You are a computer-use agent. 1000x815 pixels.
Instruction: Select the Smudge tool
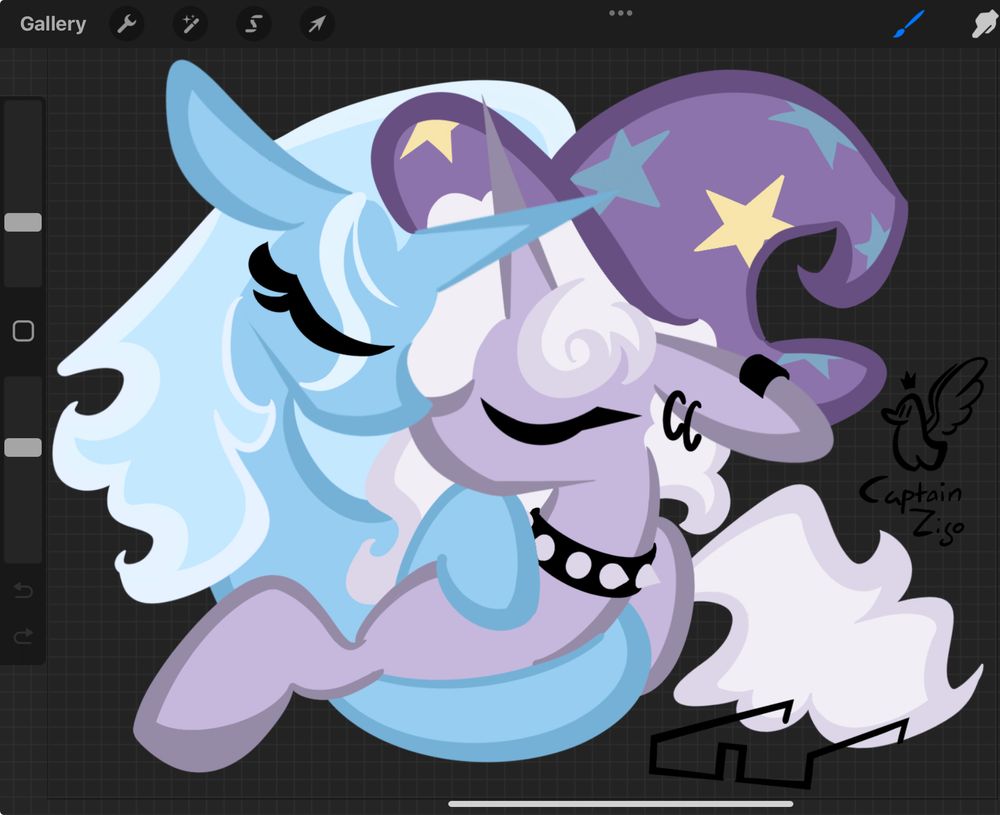tap(985, 24)
